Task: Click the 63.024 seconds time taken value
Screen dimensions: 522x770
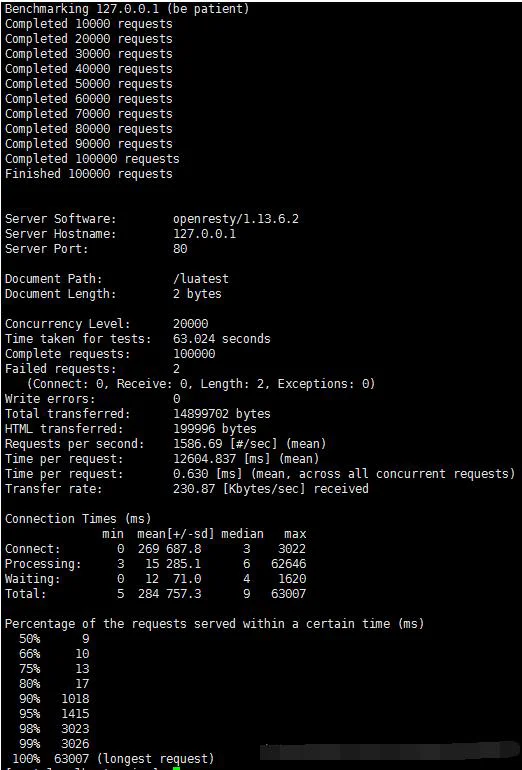Action: (x=221, y=339)
